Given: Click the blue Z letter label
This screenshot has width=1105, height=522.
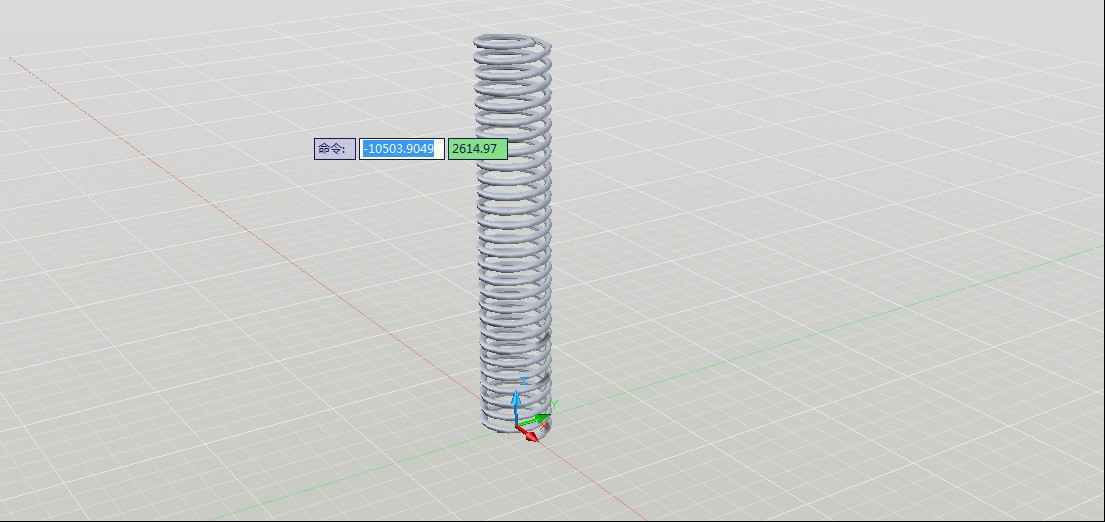Looking at the screenshot, I should tap(523, 381).
